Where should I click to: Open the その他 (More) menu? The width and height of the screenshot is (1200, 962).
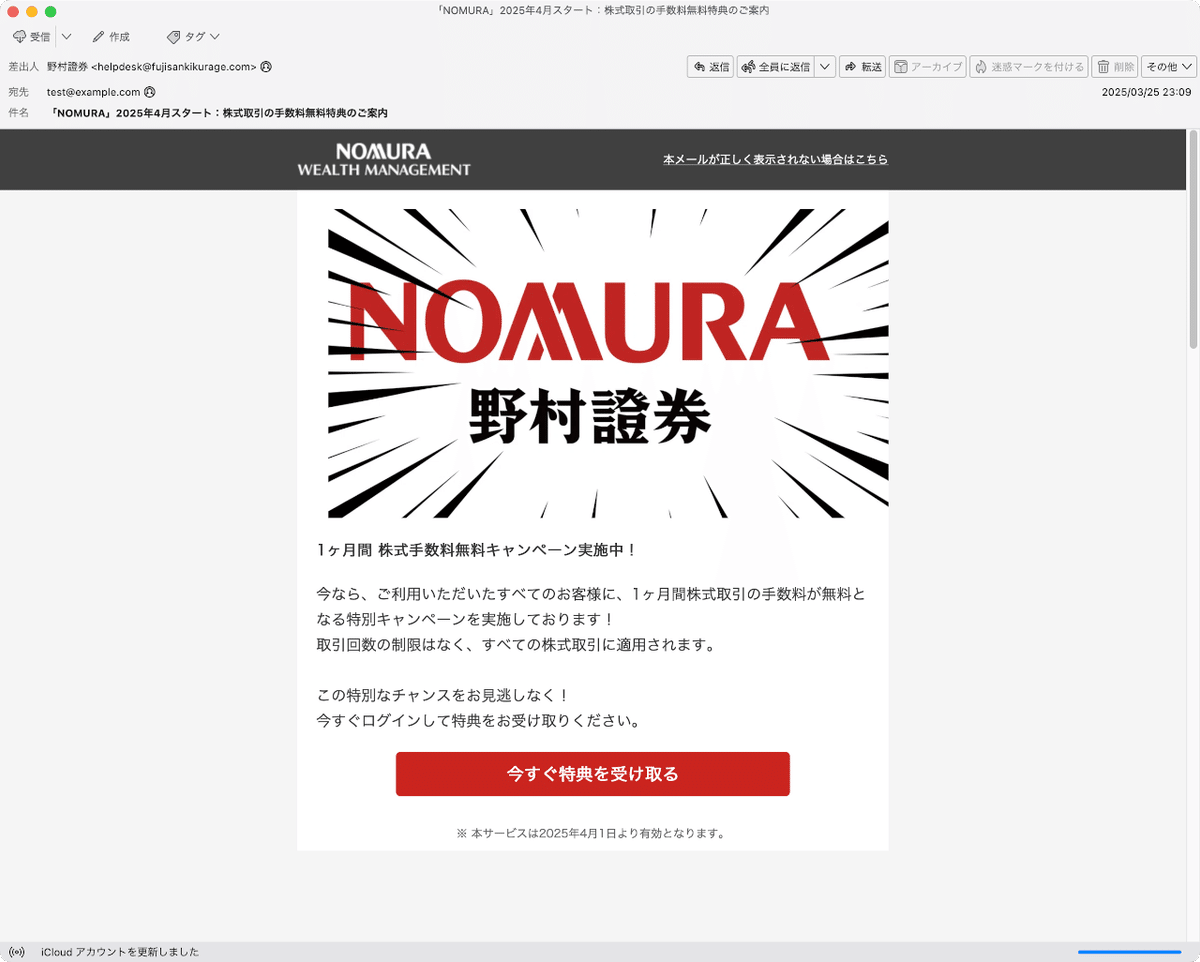1166,66
